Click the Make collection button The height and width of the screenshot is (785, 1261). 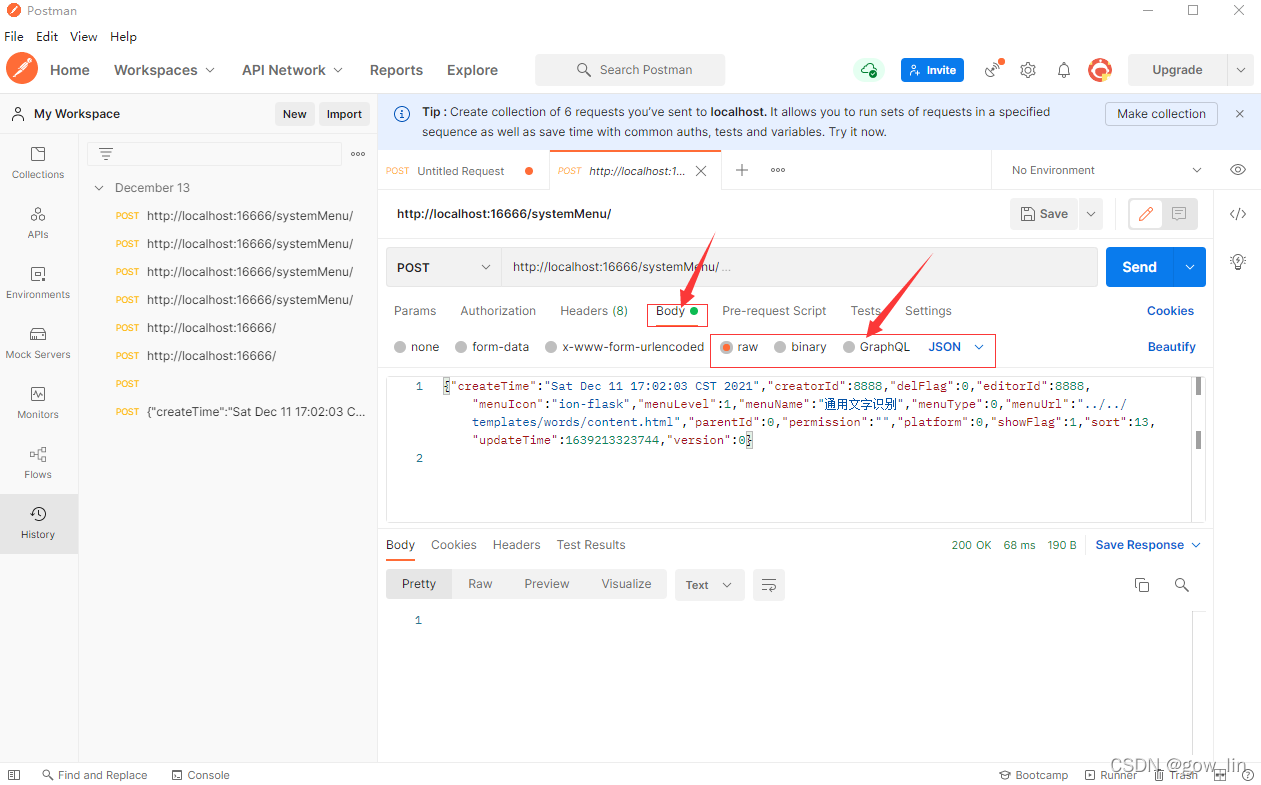[x=1162, y=114]
